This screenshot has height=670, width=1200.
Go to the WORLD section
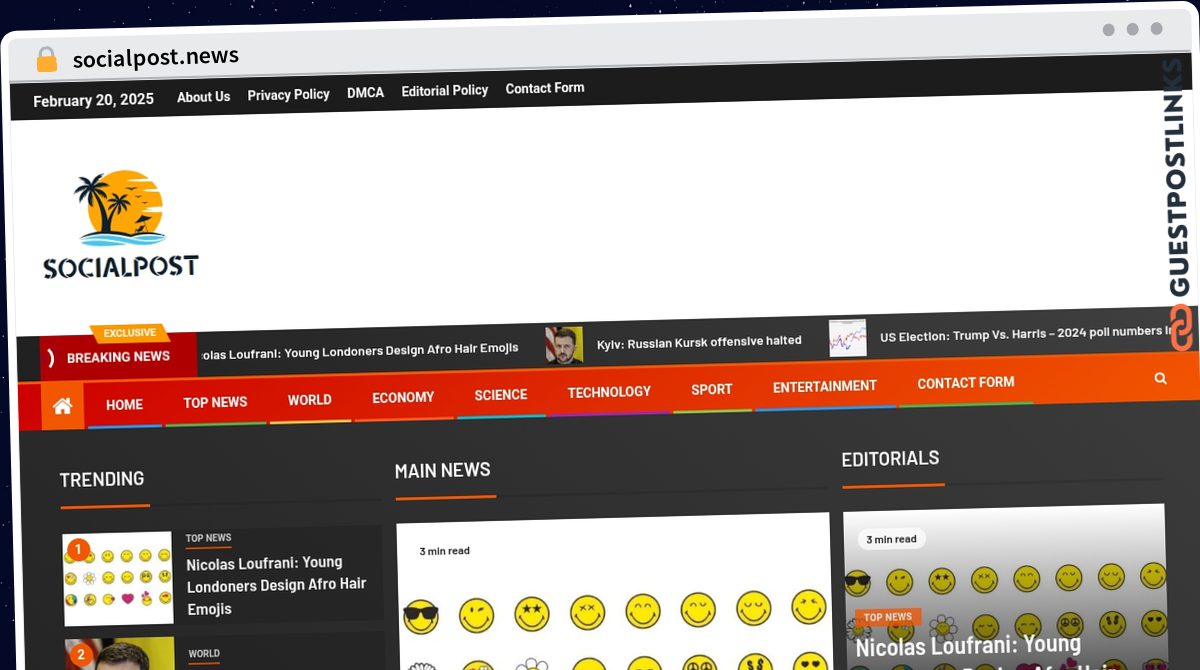coord(309,400)
